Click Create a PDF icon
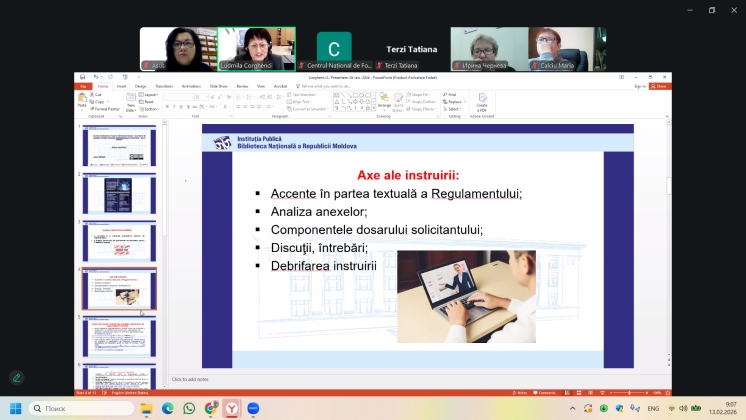 pos(482,100)
